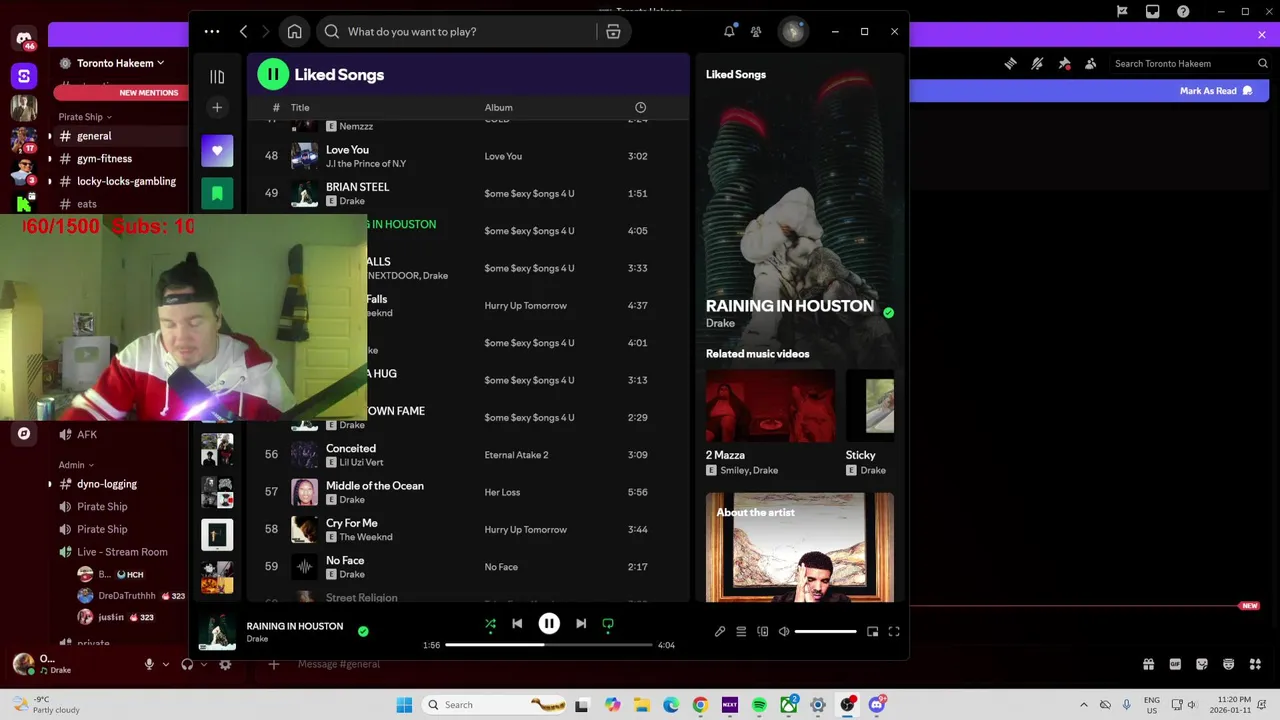The image size is (1280, 720).
Task: Open 2 Mazza music video thumbnail
Action: (x=770, y=406)
